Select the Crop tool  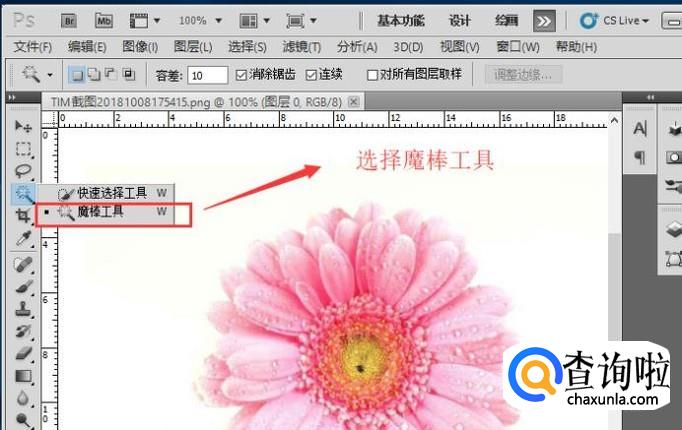click(x=23, y=216)
